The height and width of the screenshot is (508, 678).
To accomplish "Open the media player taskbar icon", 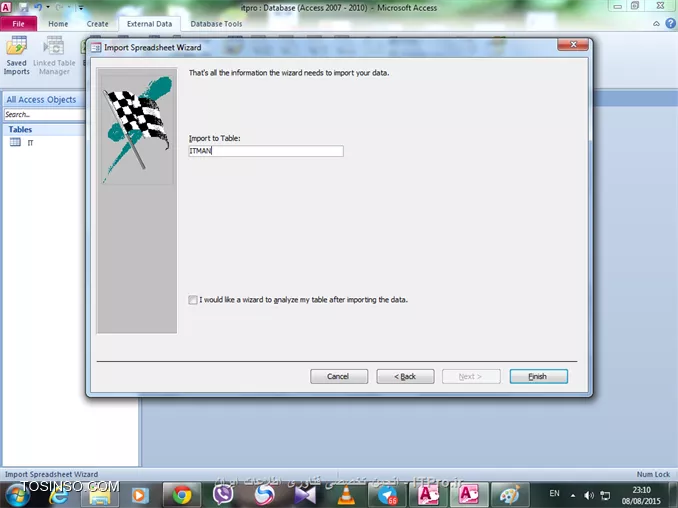I will (x=140, y=495).
